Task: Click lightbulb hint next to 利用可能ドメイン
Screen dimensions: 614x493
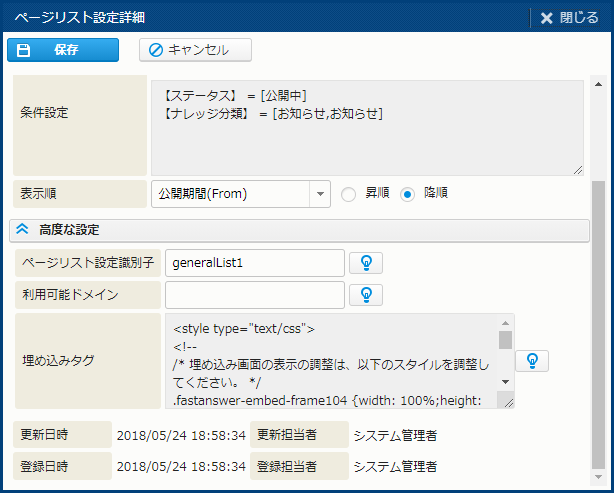Action: (x=366, y=295)
